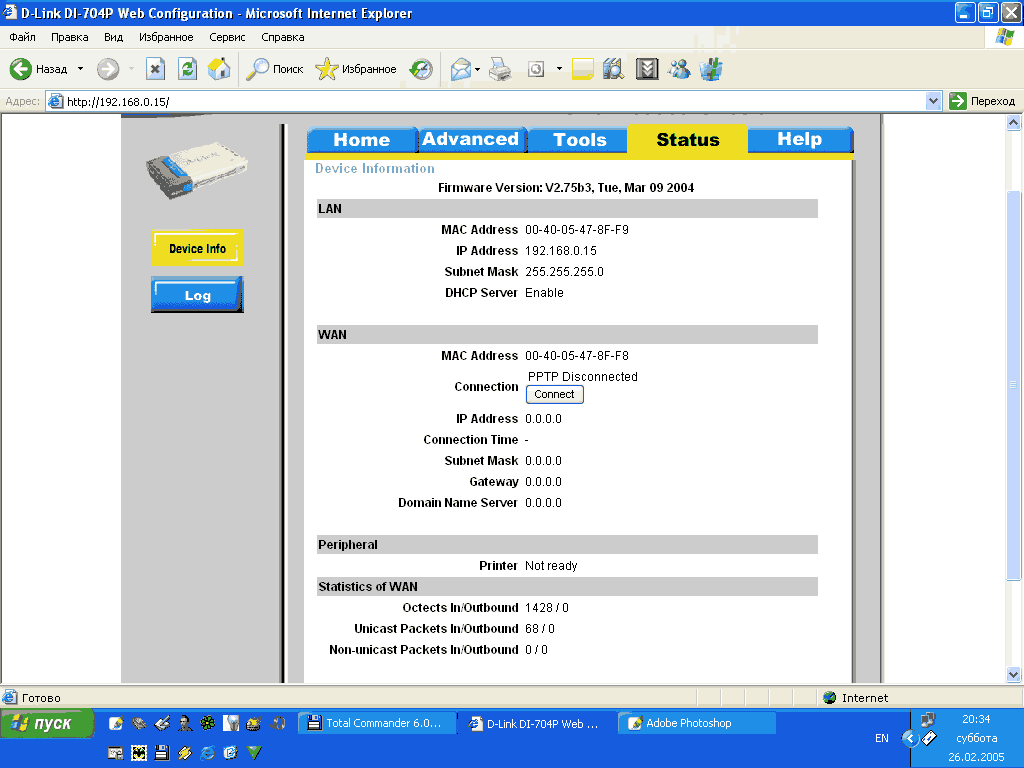1024x768 pixels.
Task: Click the page icon in the address bar
Action: (56, 101)
